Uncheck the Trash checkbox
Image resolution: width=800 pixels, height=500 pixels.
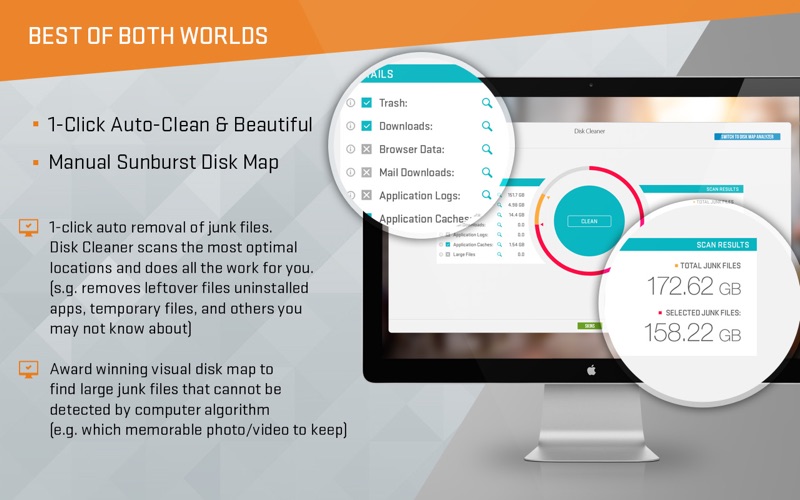[366, 103]
